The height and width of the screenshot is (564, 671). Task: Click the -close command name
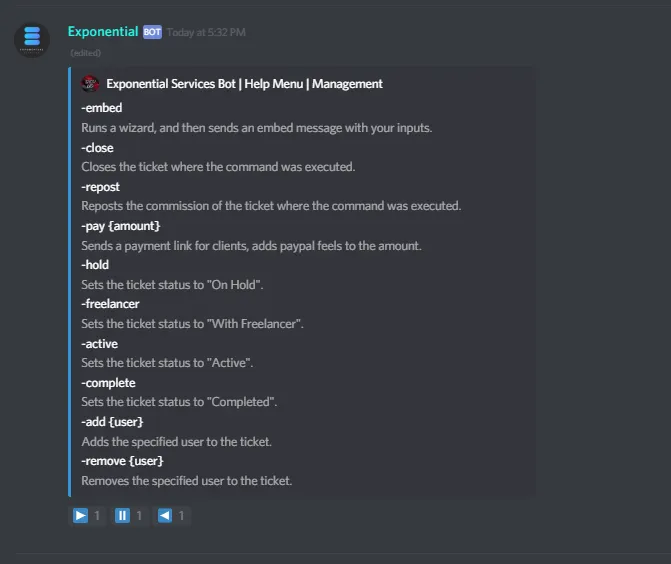[x=98, y=148]
